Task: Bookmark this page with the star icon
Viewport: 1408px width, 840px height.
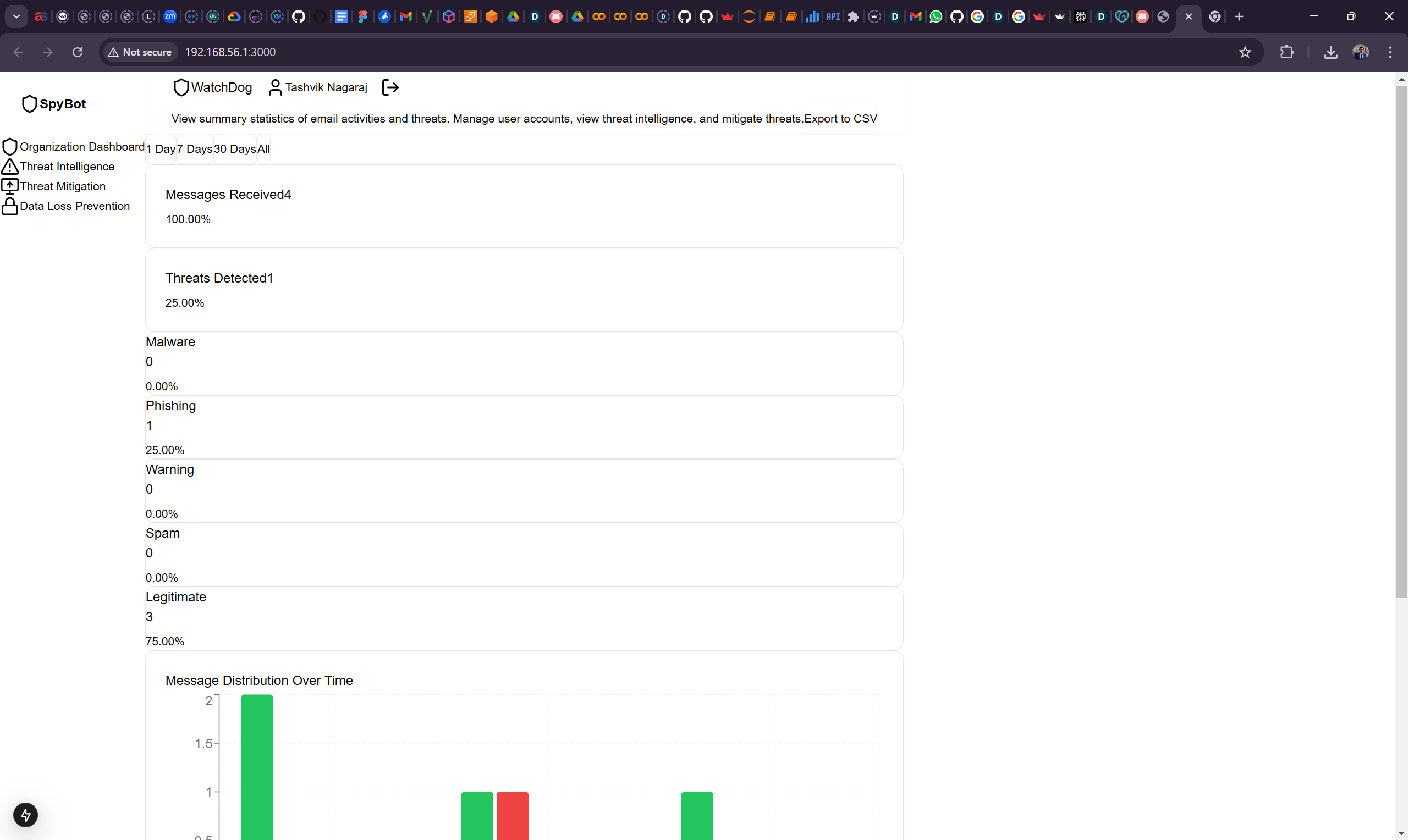Action: pos(1245,52)
